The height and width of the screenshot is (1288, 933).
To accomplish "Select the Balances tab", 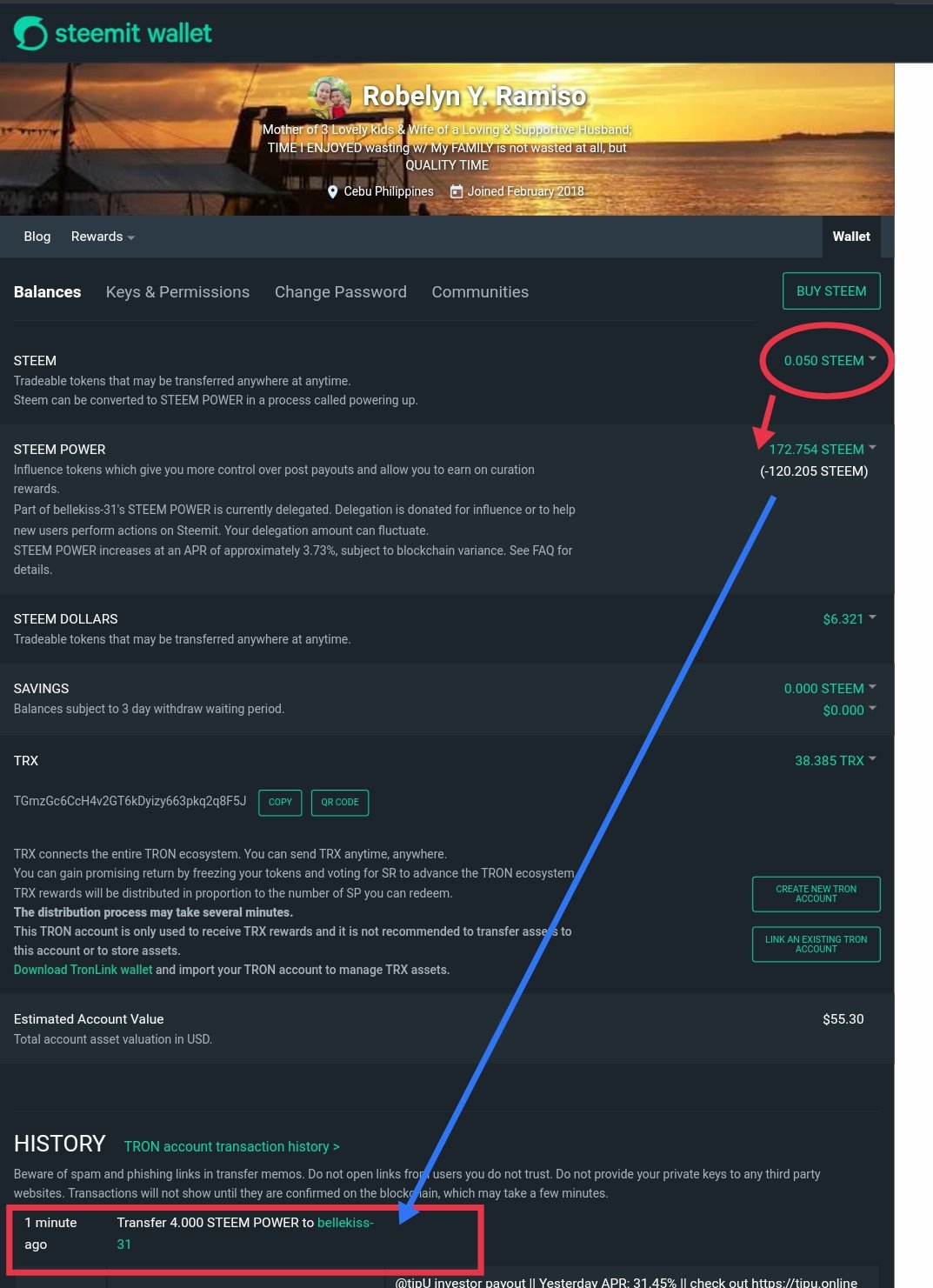I will 47,292.
